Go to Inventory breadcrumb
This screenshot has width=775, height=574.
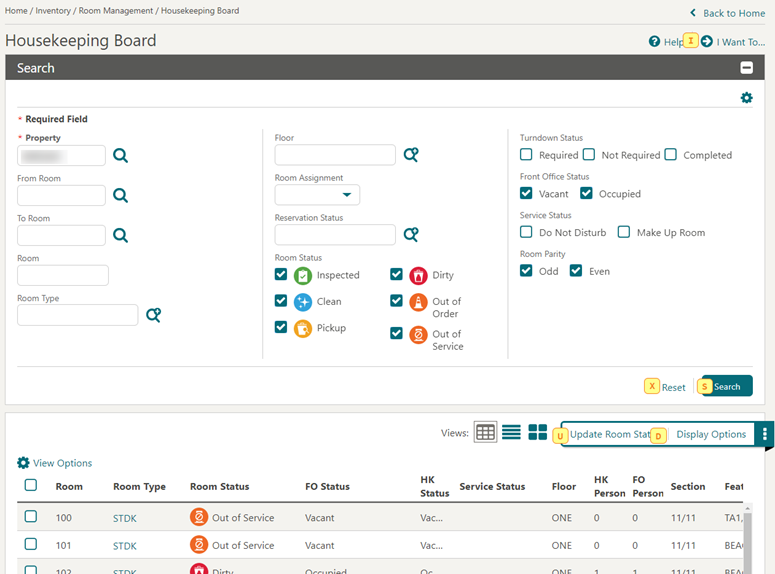click(x=53, y=10)
